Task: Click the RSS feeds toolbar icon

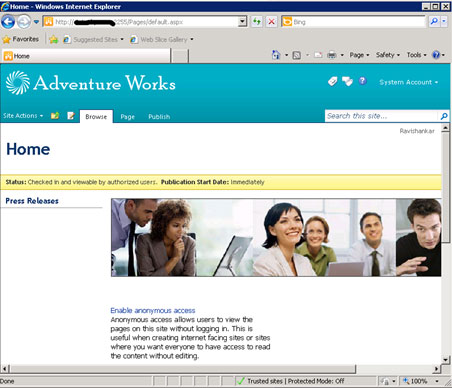Action: [x=296, y=55]
